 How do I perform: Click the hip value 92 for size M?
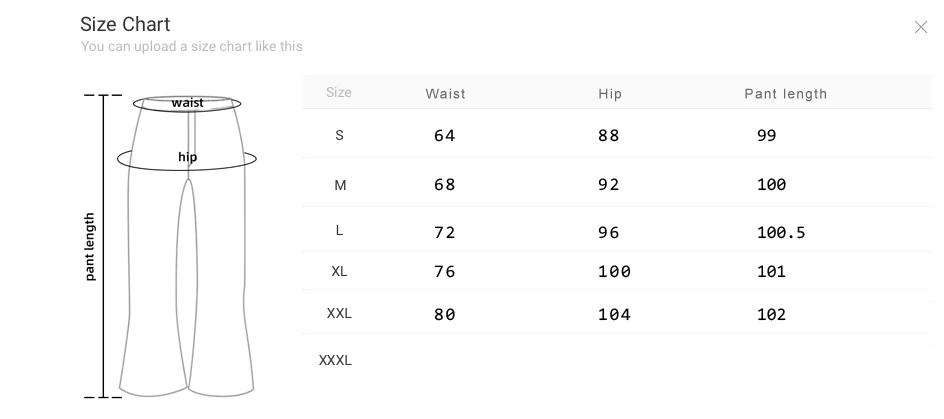pyautogui.click(x=609, y=185)
